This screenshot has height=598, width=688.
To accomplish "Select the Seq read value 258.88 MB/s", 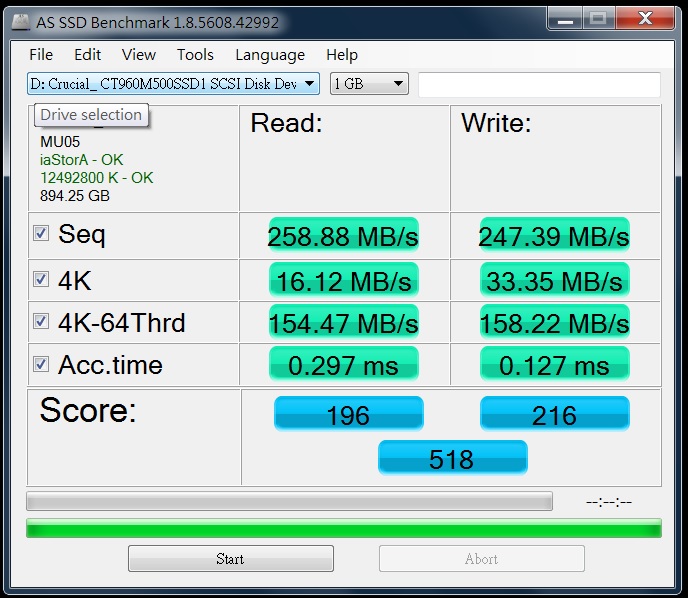I will pyautogui.click(x=343, y=236).
